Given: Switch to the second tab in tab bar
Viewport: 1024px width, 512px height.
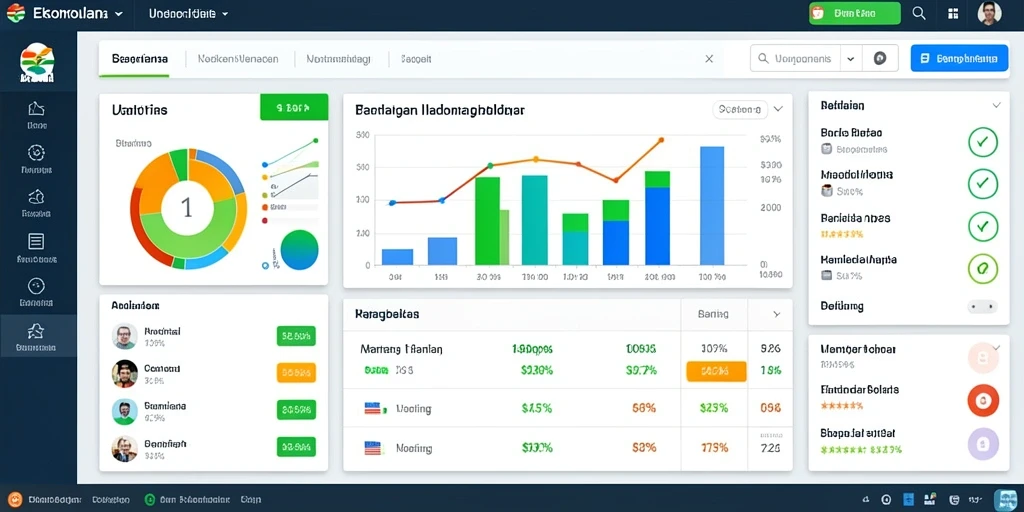Looking at the screenshot, I should (x=238, y=59).
